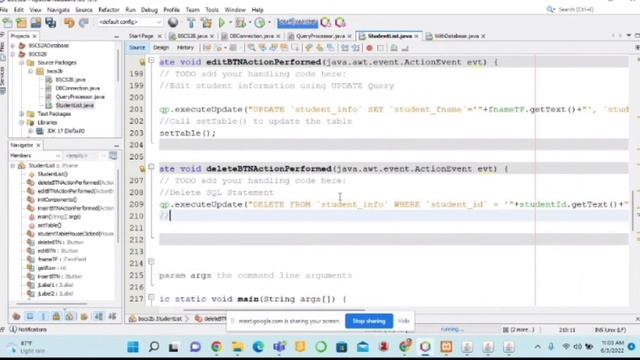The image size is (640, 360).
Task: Open Microsoft Teams from the taskbar
Action: coord(279,347)
